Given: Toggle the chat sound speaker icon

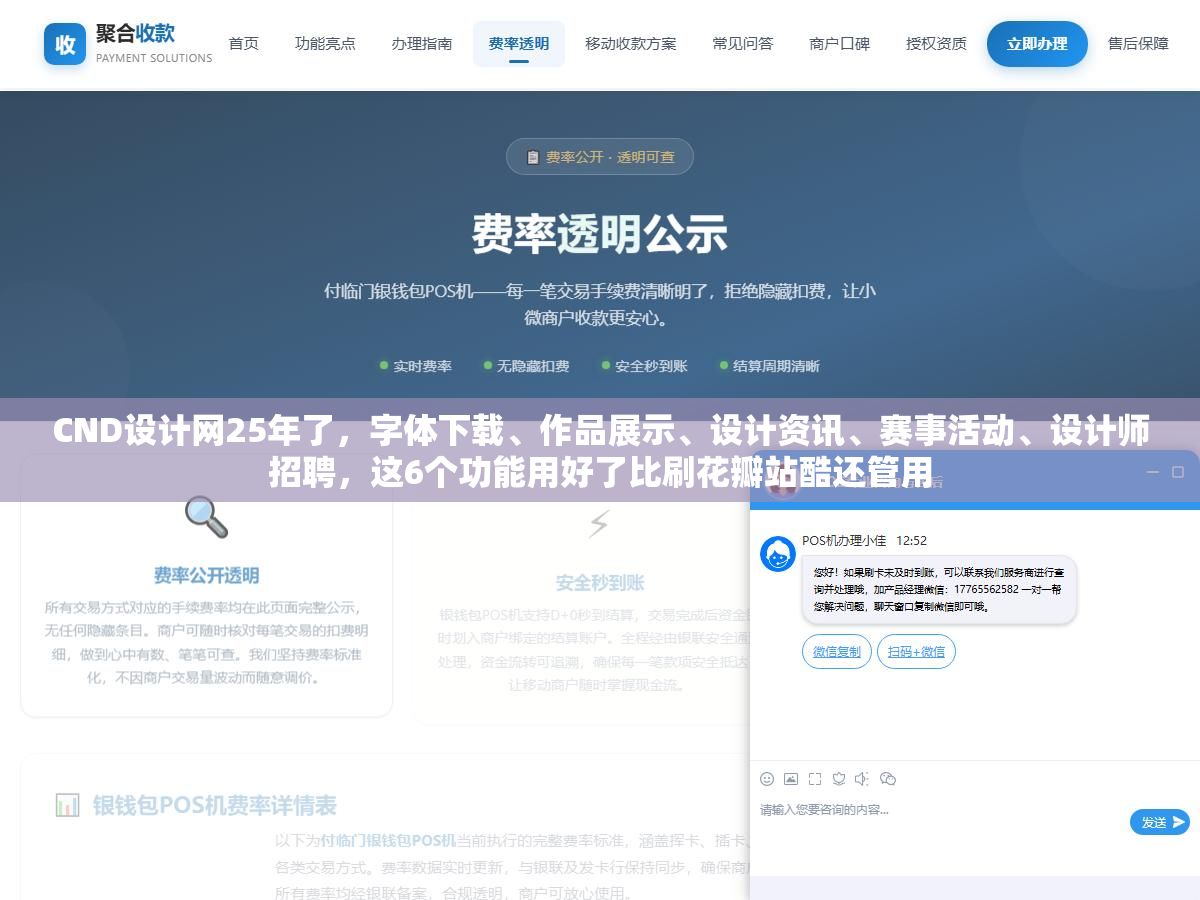Looking at the screenshot, I should 863,779.
